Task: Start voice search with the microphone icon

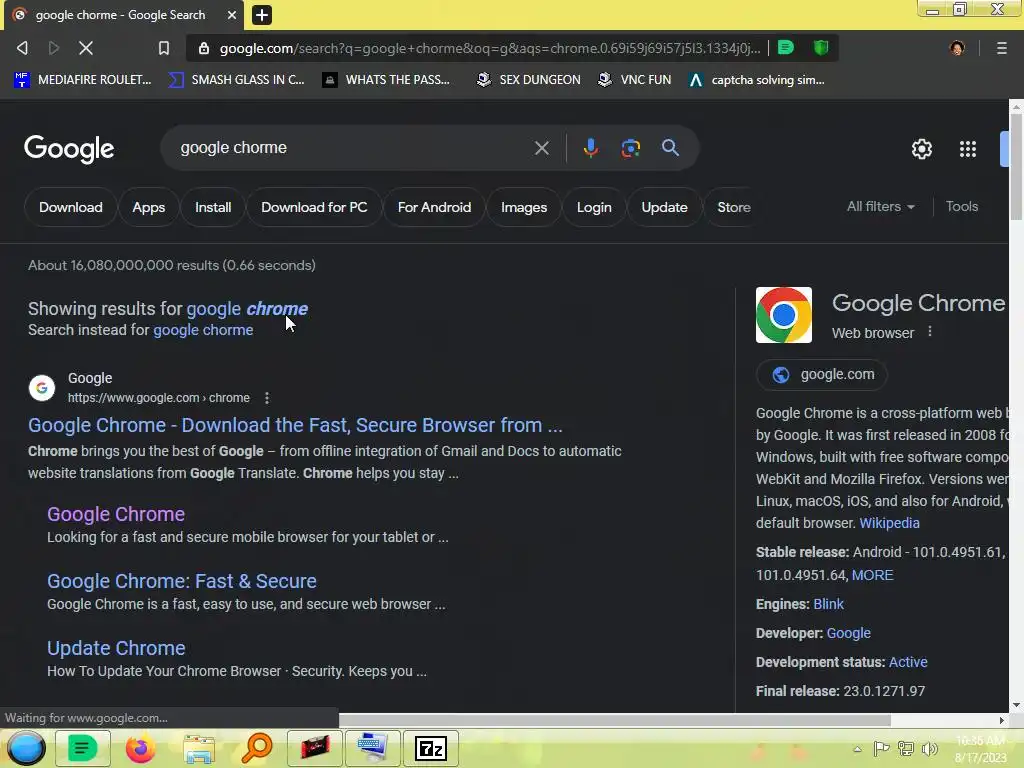Action: 590,148
